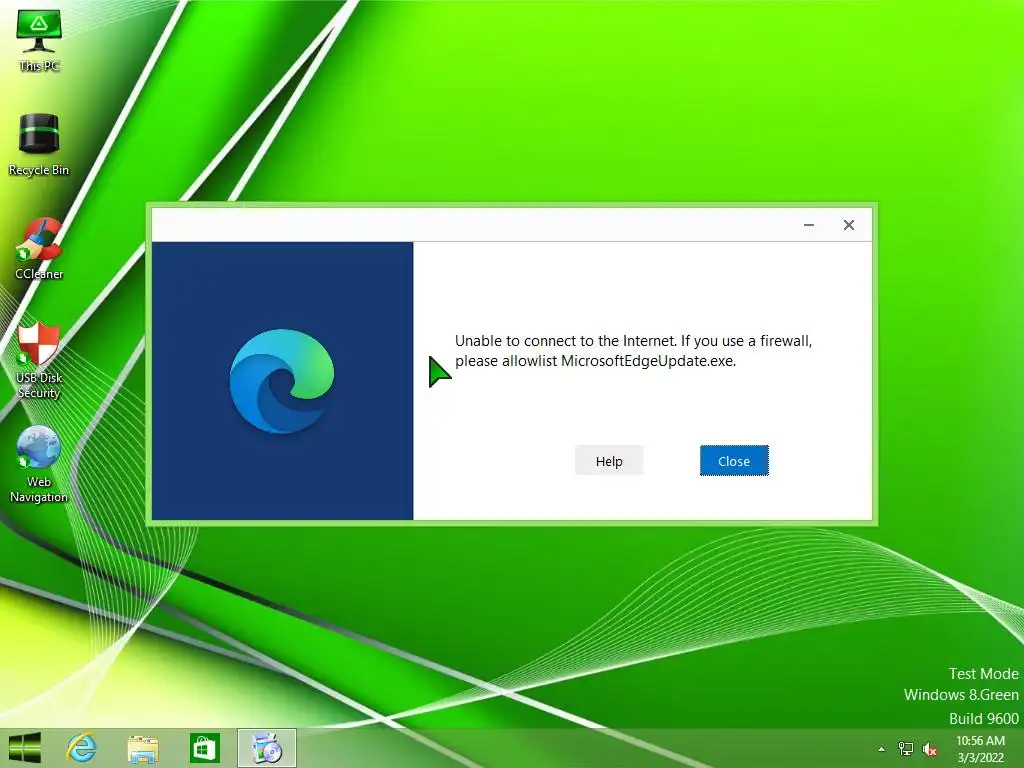The image size is (1024, 768).
Task: Minimize the Edge installer dialog
Action: click(808, 225)
